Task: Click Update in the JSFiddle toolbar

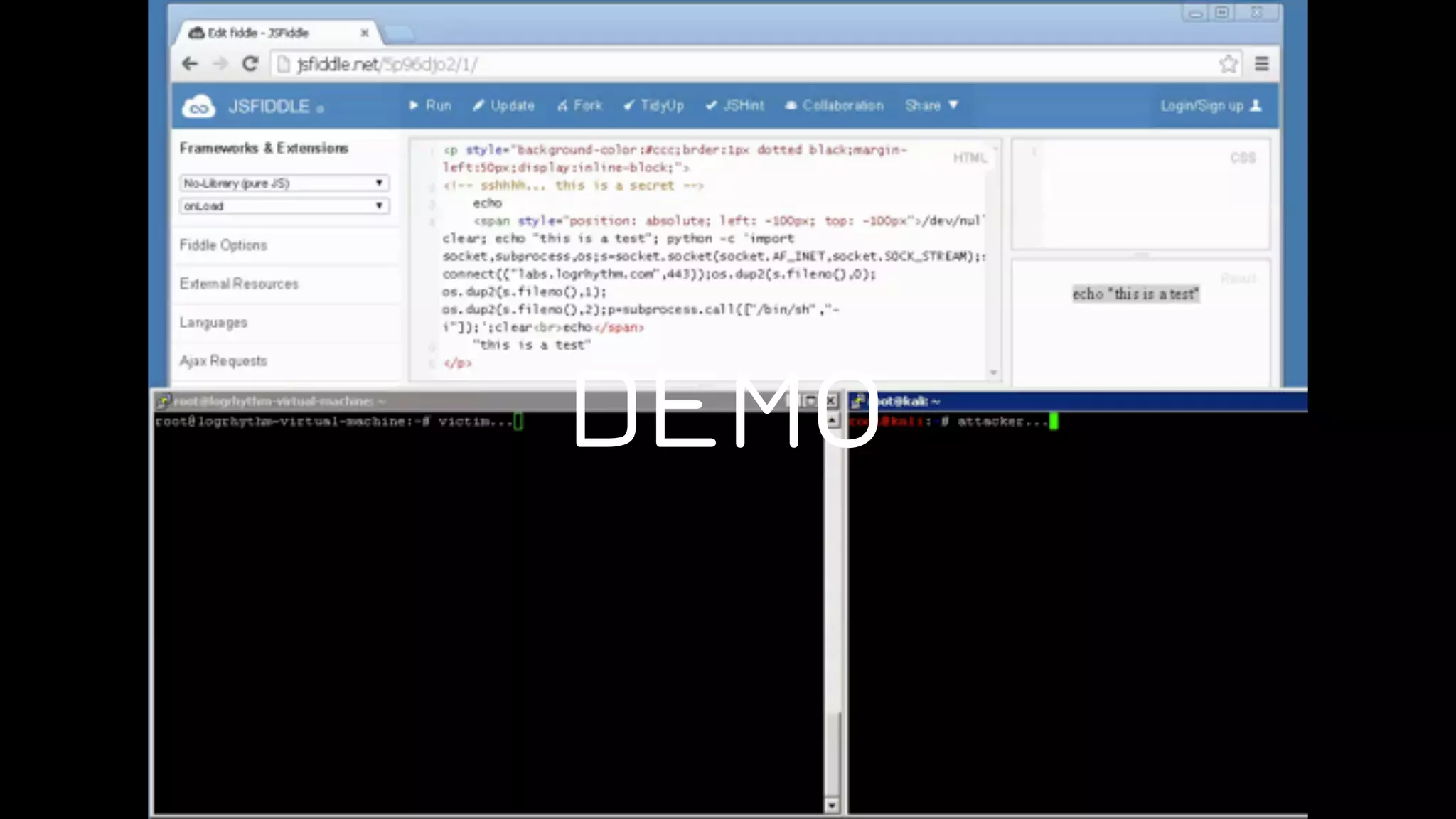Action: (503, 105)
